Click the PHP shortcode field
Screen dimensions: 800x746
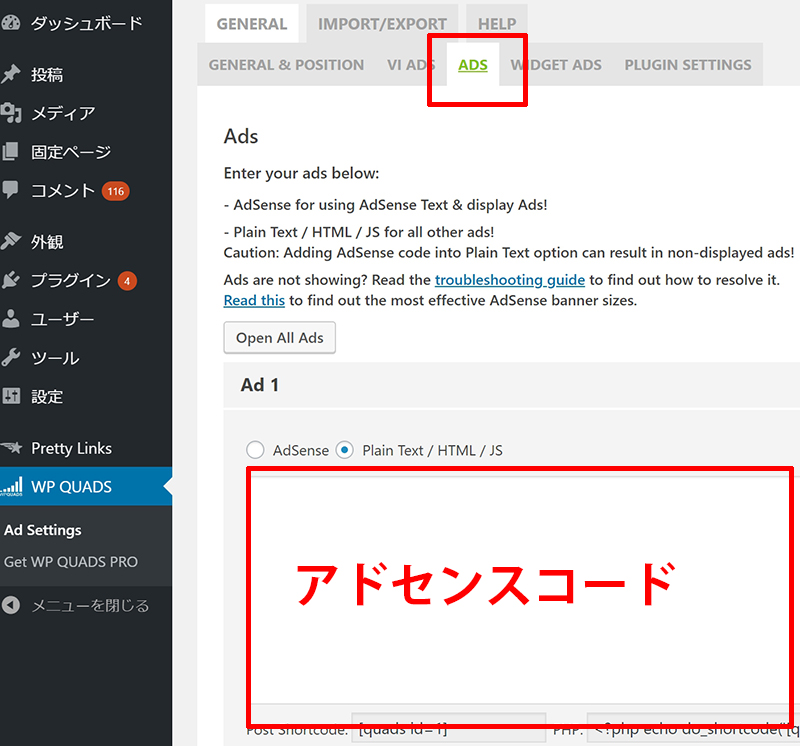click(x=693, y=729)
